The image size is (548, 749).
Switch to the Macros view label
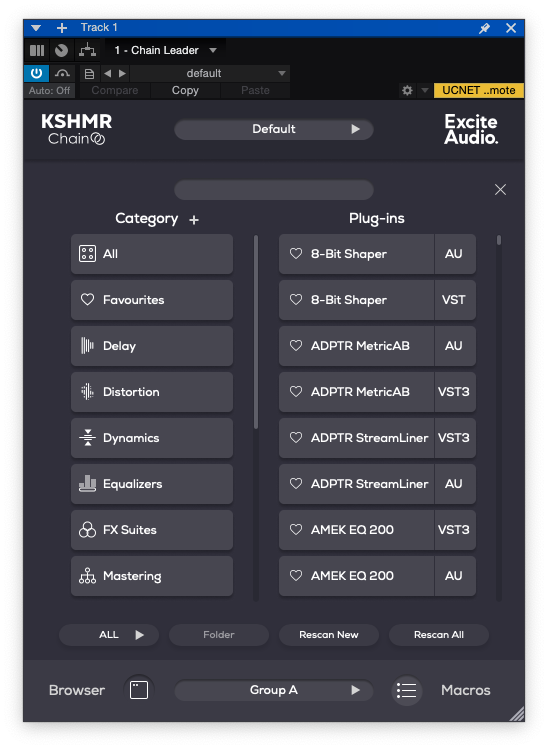466,690
